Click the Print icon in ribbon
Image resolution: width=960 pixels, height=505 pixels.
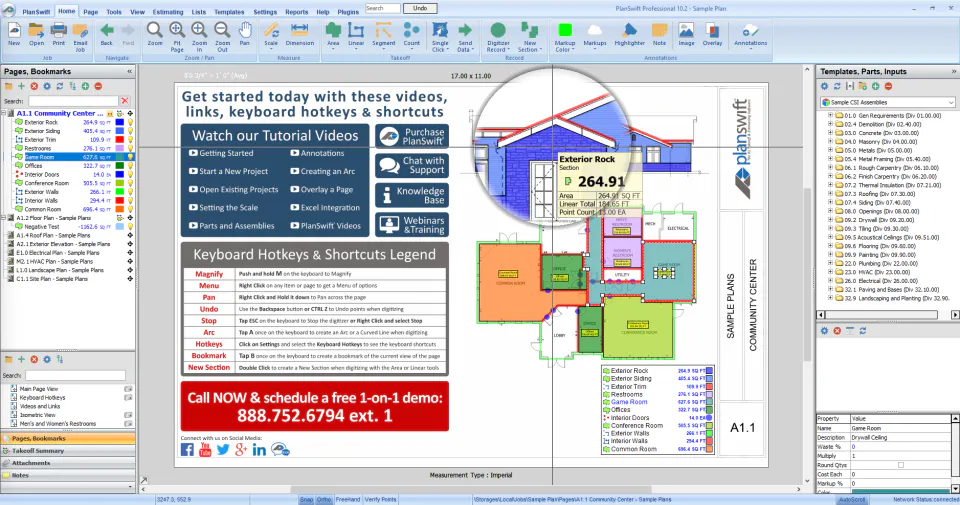coord(58,34)
